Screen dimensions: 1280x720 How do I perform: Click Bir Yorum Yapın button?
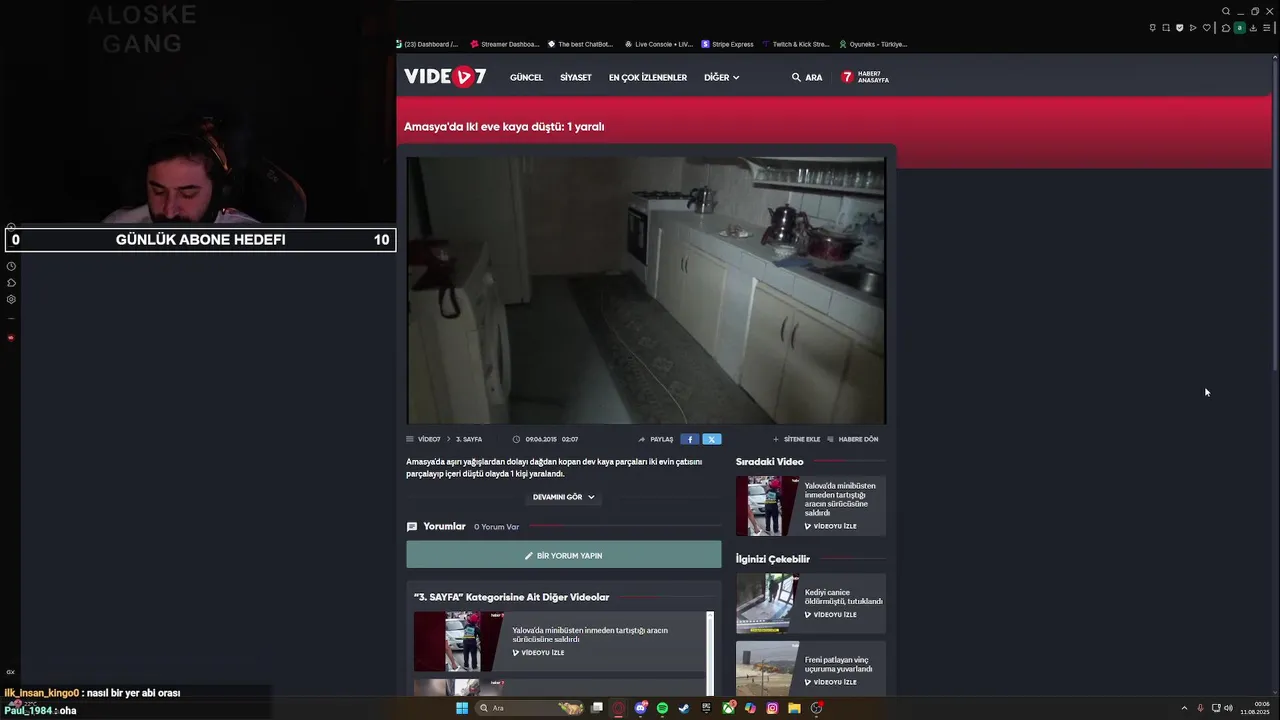tap(563, 555)
